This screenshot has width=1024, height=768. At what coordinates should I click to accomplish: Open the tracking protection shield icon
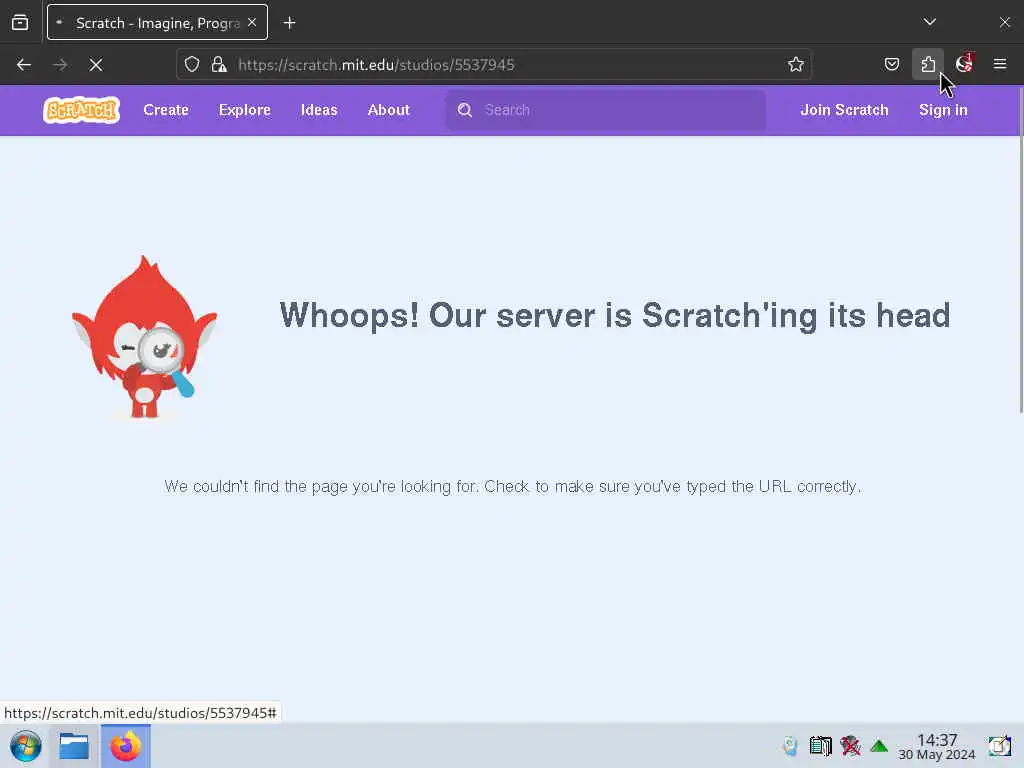pos(191,65)
